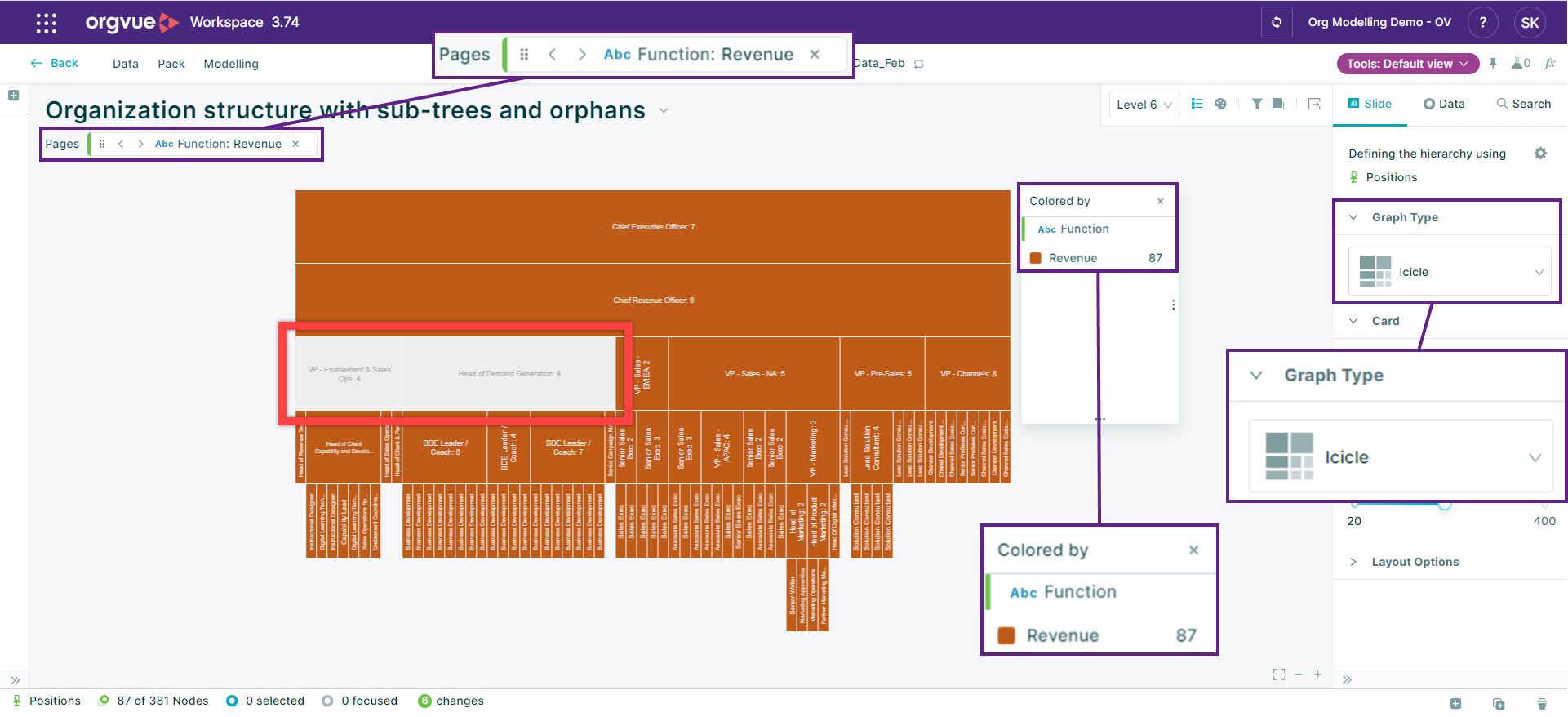
Task: Select the VP - Pre-Sales: 5 block
Action: 882,374
